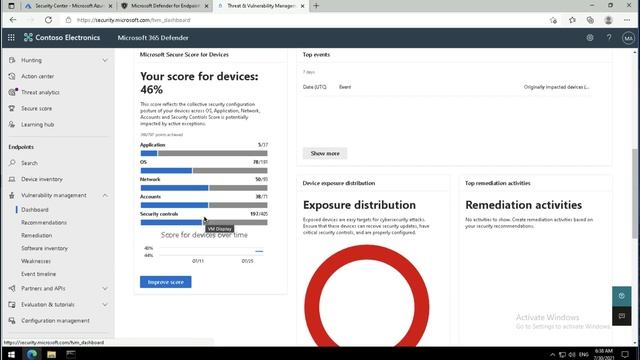Open a new browser tab

tap(316, 6)
